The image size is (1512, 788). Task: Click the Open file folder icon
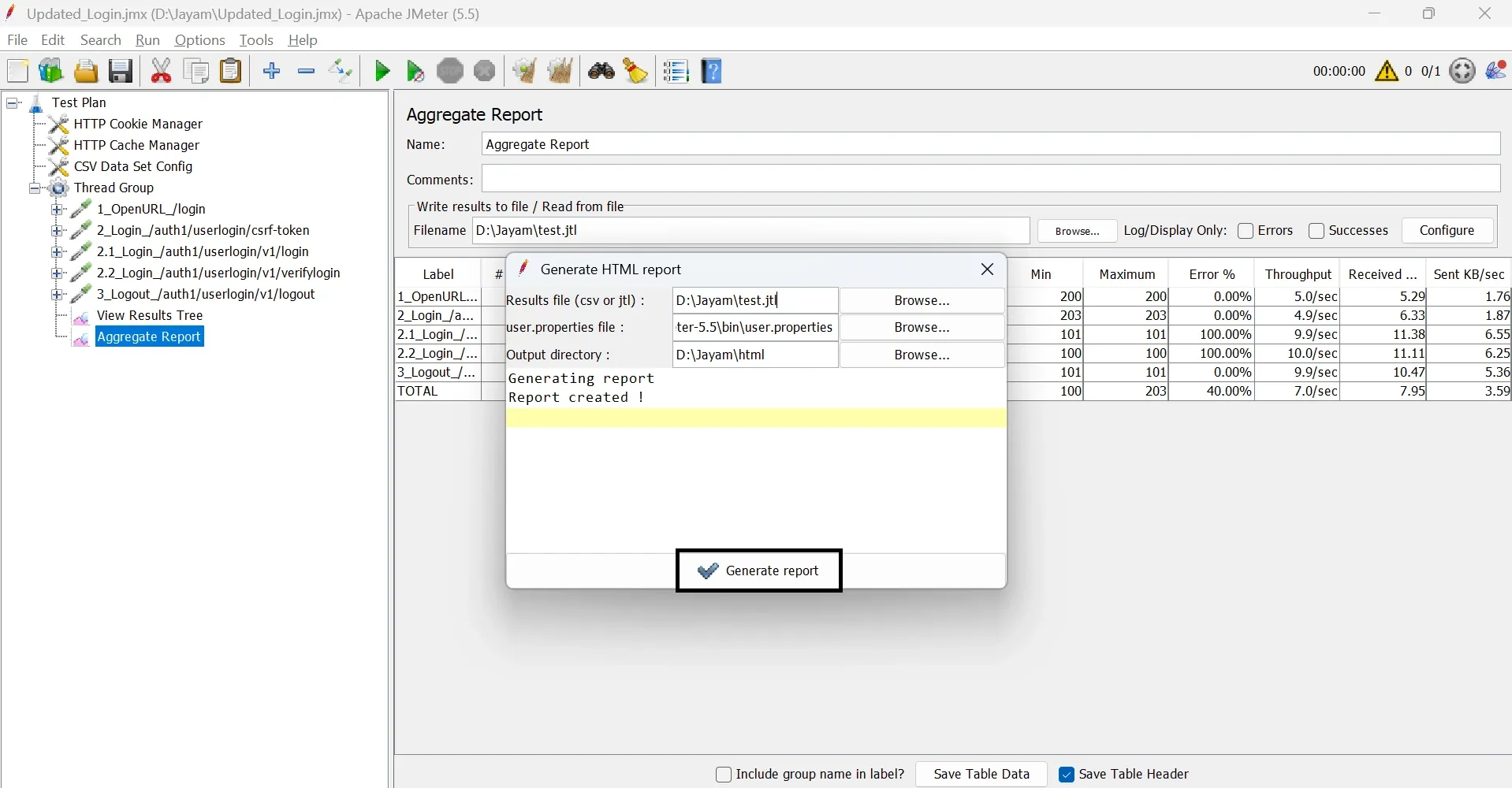click(85, 71)
